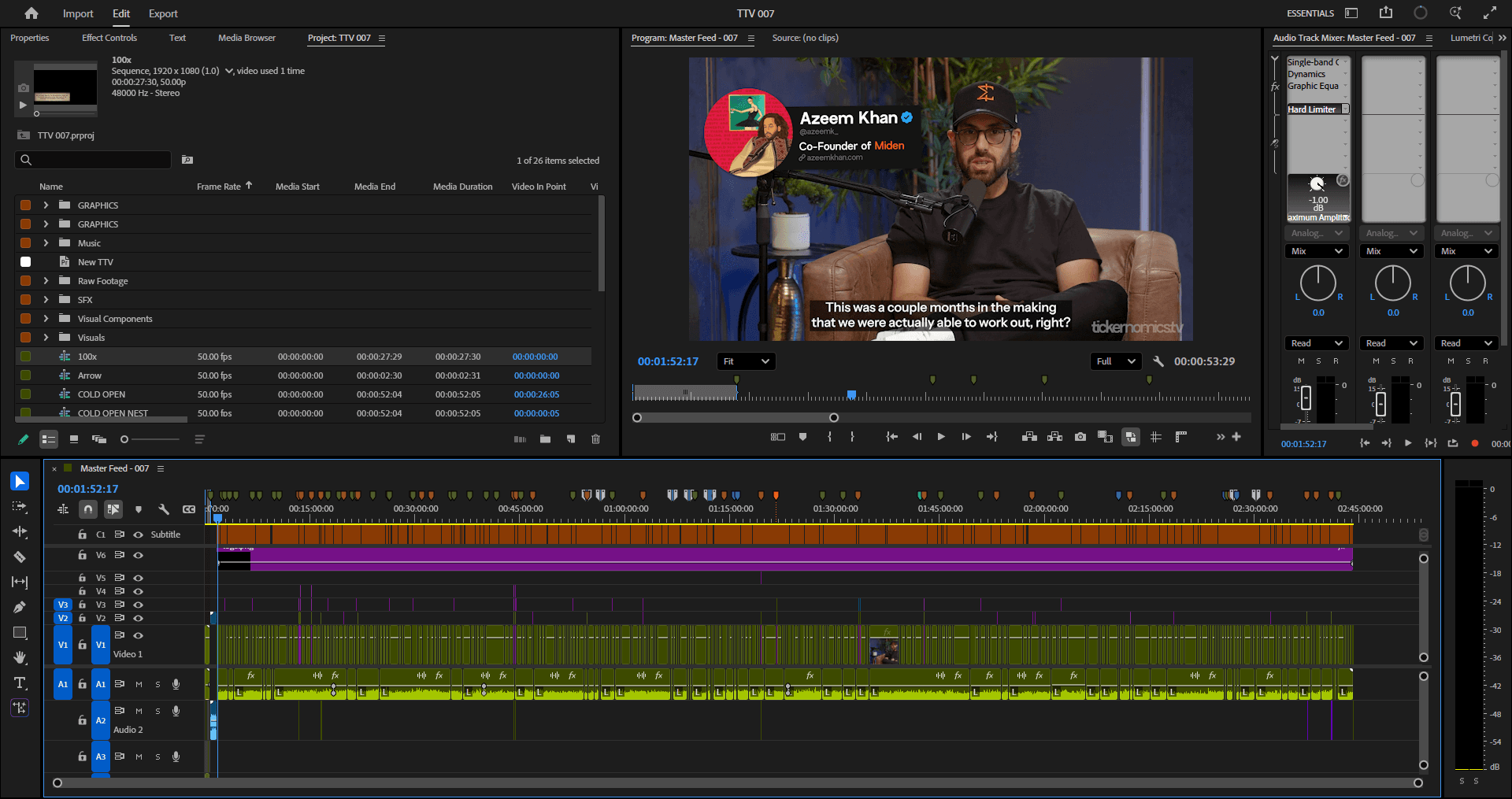Toggle the A3 track target
The image size is (1512, 799).
point(101,756)
